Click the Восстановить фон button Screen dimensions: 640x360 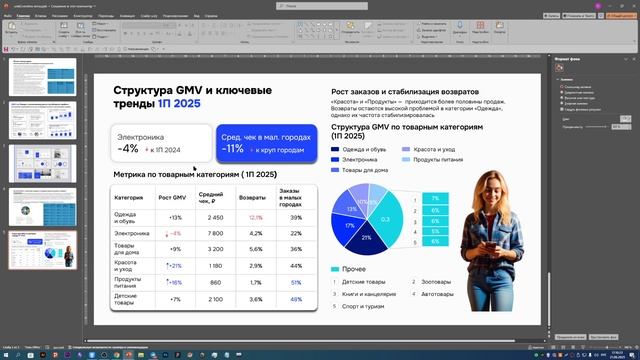pyautogui.click(x=603, y=337)
